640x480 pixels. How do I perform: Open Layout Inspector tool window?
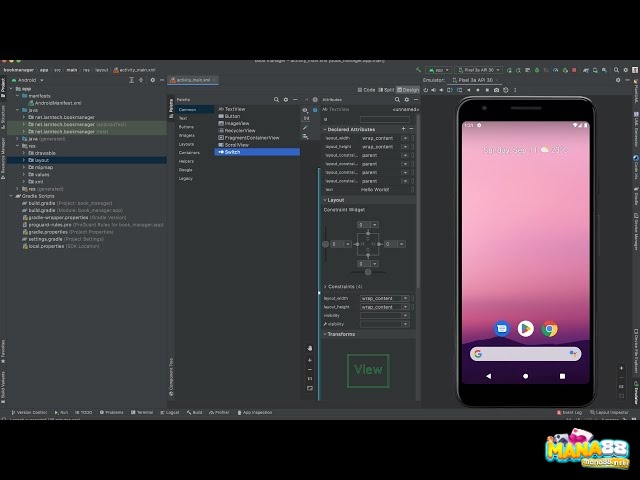(609, 412)
